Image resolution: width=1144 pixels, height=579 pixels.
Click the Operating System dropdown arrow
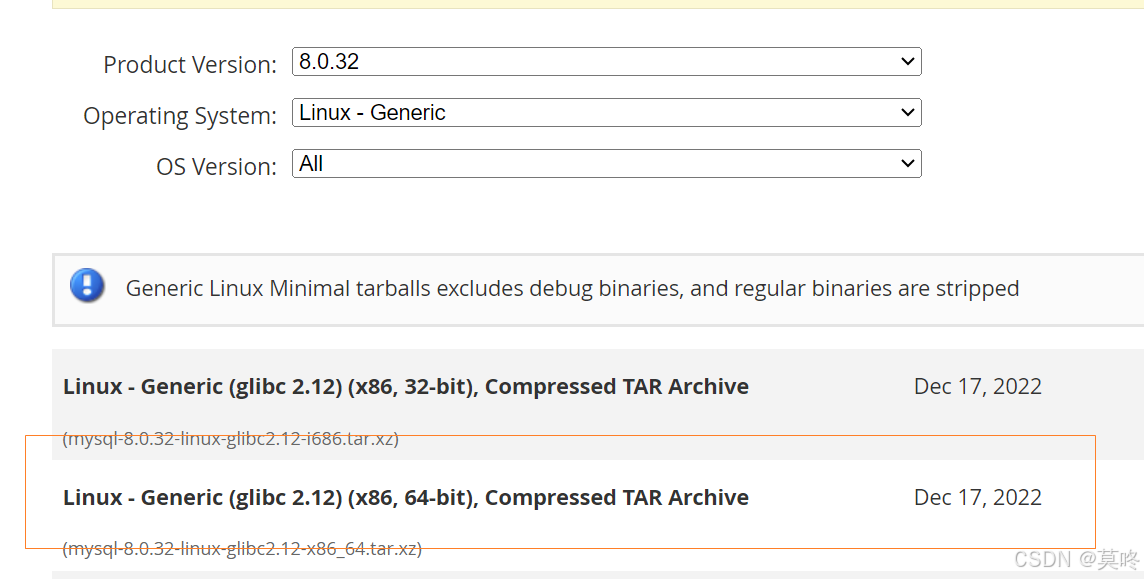pyautogui.click(x=907, y=113)
